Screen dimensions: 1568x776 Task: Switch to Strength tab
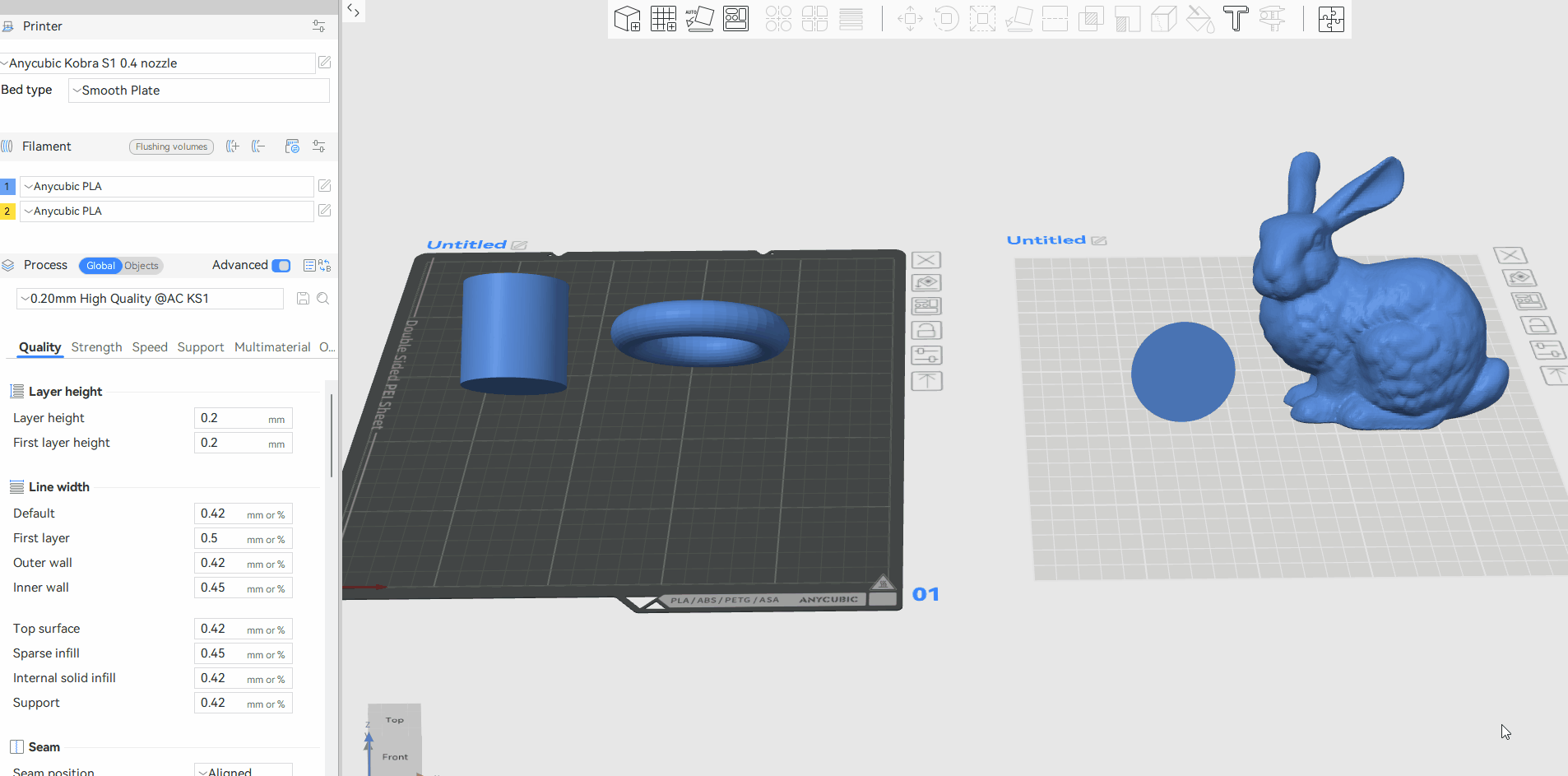[96, 347]
